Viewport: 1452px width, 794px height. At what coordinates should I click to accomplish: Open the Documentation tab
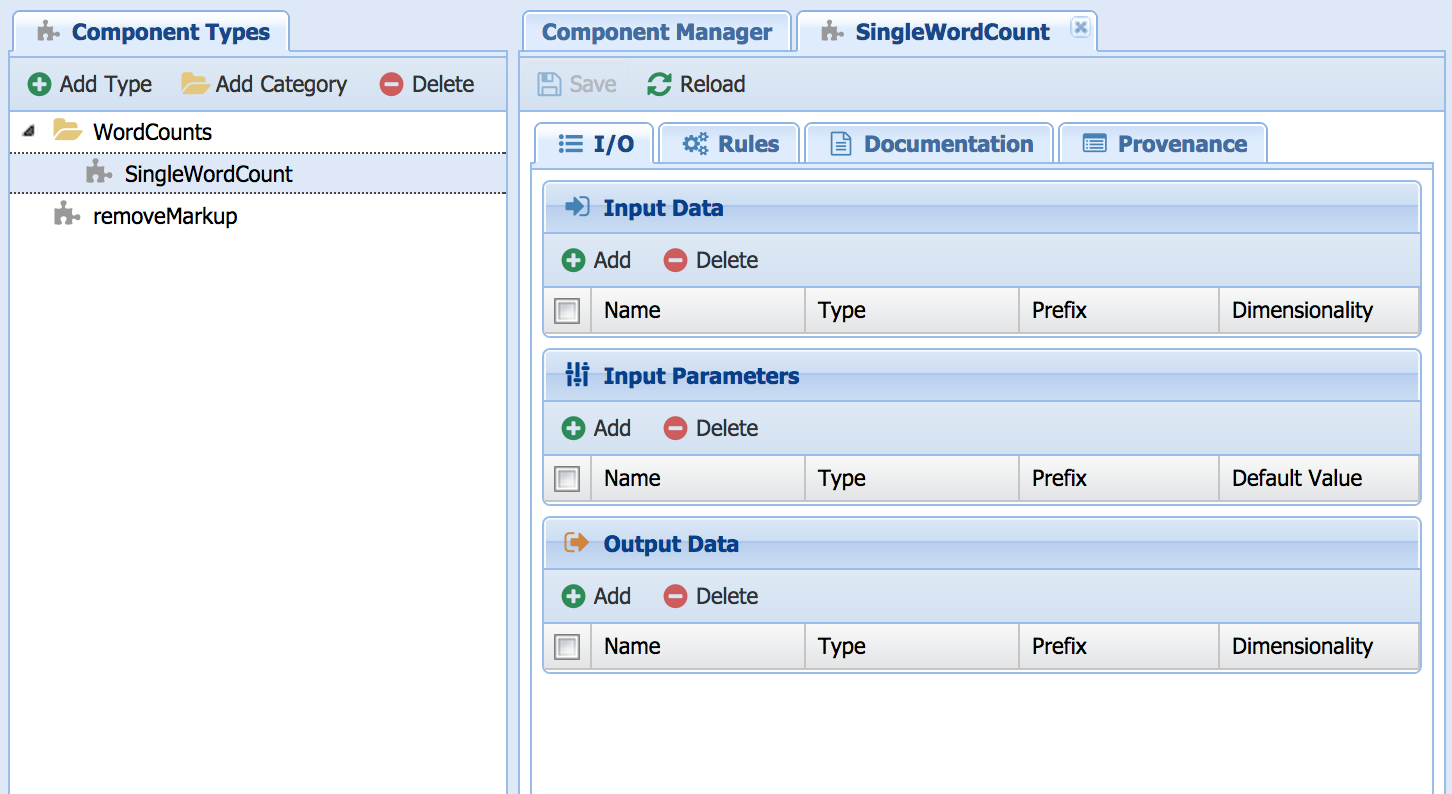930,144
